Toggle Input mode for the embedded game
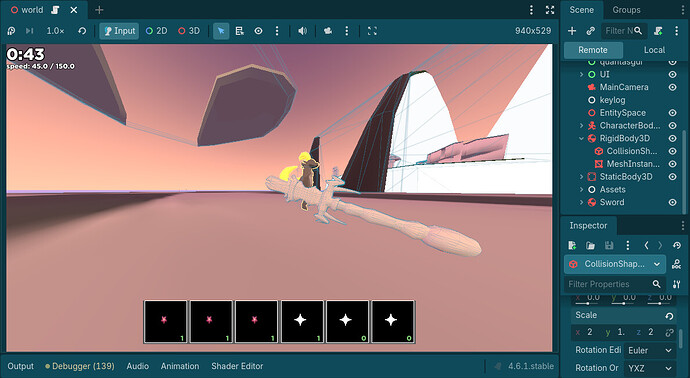The height and width of the screenshot is (378, 690). pos(119,31)
